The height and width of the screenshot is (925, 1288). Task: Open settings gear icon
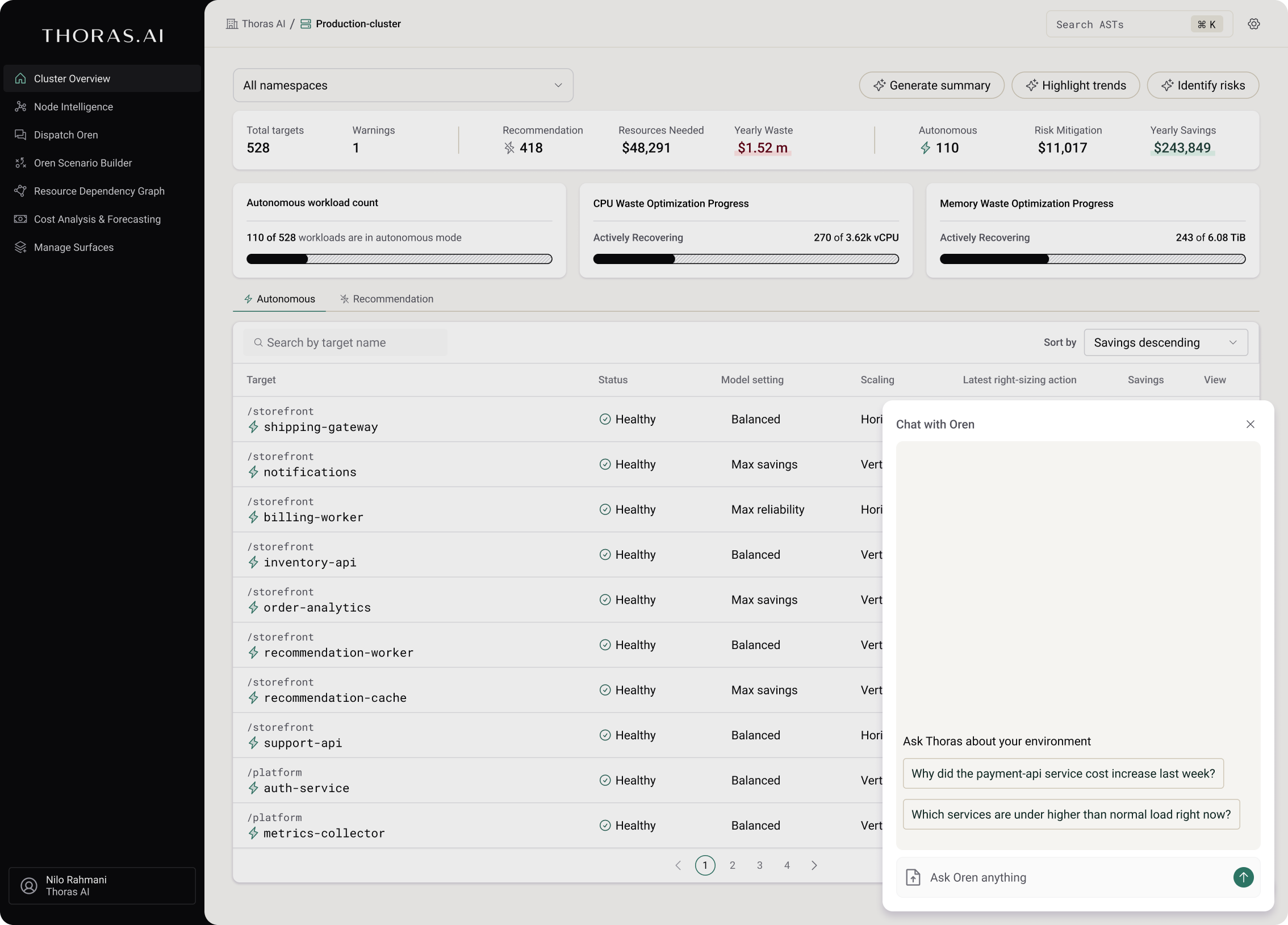click(1254, 24)
